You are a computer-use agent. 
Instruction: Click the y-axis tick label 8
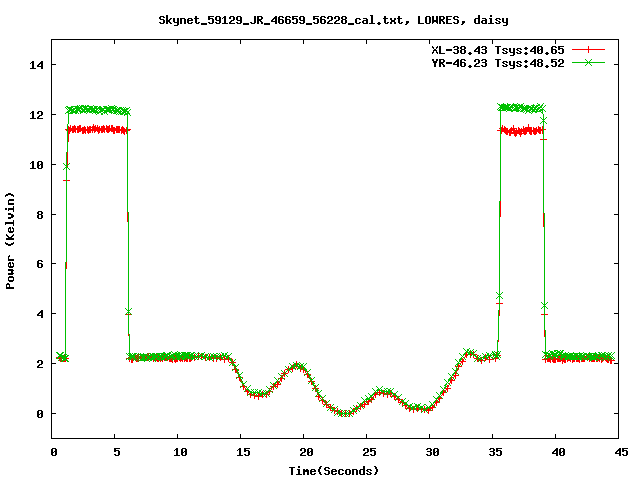[40, 215]
